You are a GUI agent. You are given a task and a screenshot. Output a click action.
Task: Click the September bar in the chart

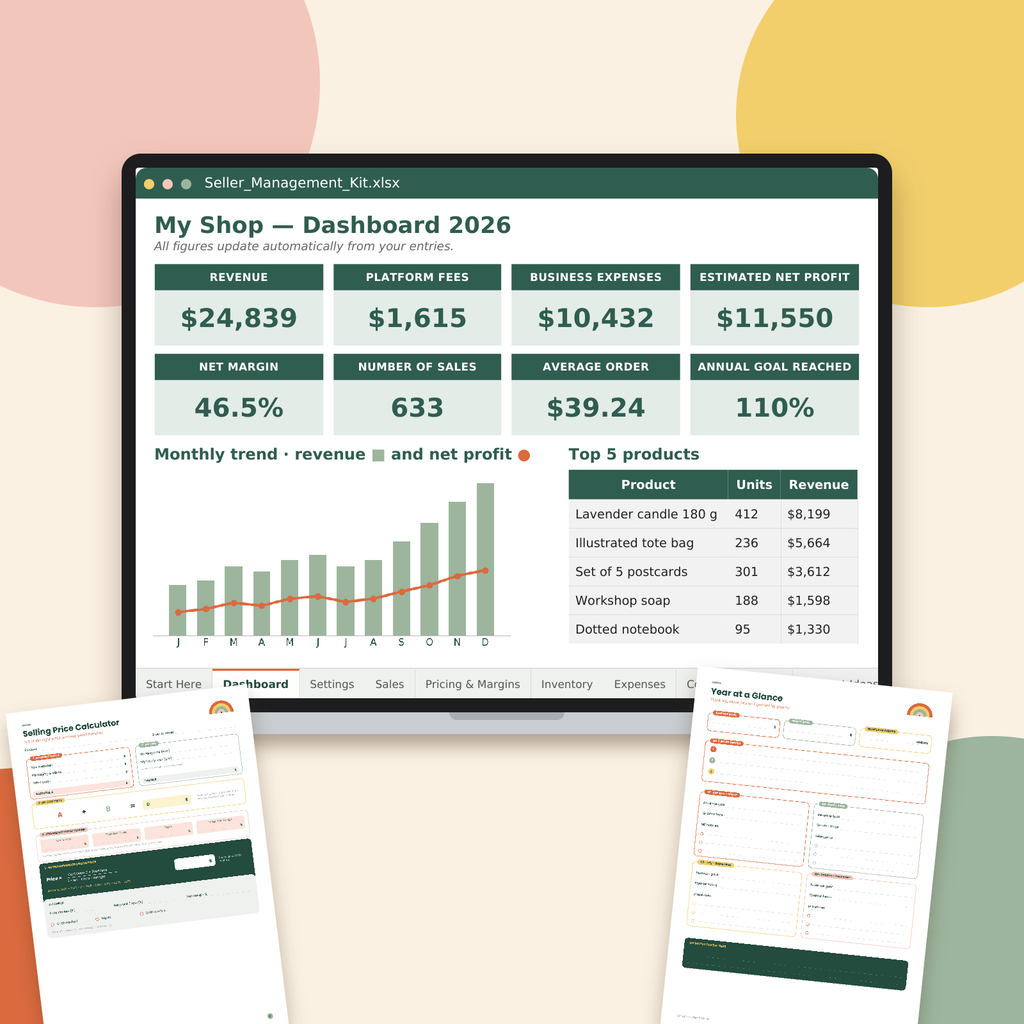click(402, 588)
